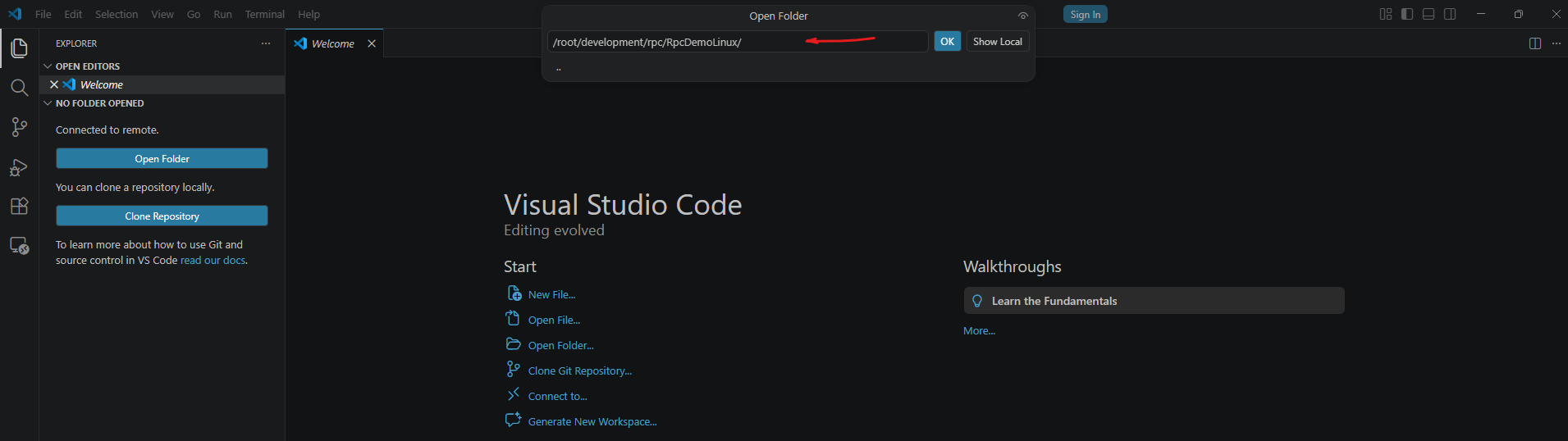Click the Connect to icon under Start
The width and height of the screenshot is (1568, 441).
[x=514, y=395]
